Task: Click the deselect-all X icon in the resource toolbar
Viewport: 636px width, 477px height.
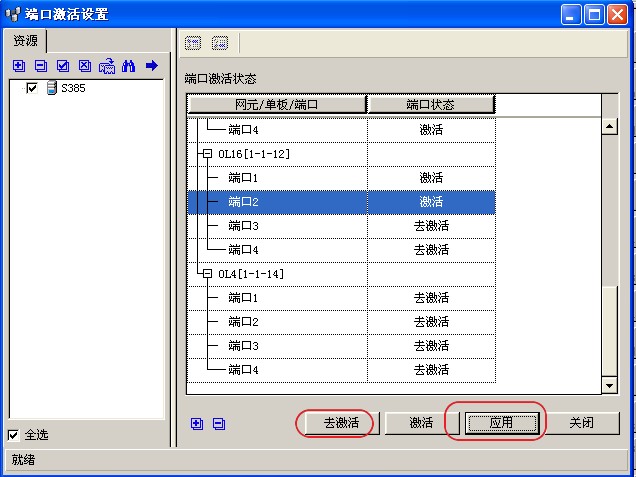Action: 84,66
